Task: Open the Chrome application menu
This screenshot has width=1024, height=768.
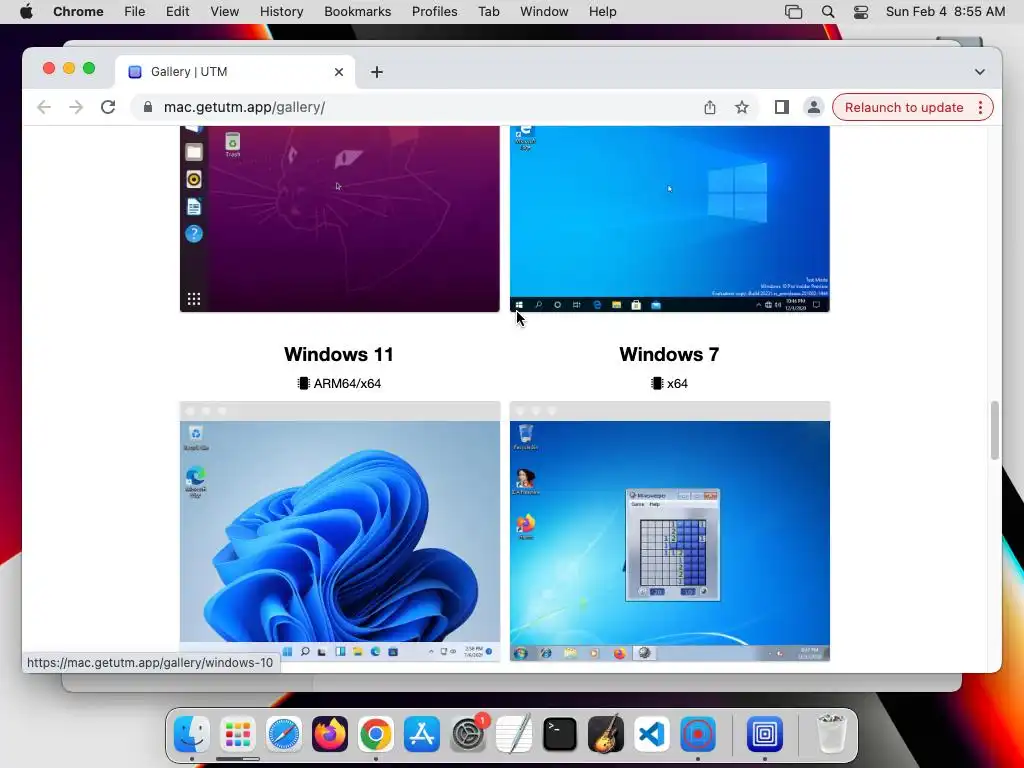Action: (78, 12)
